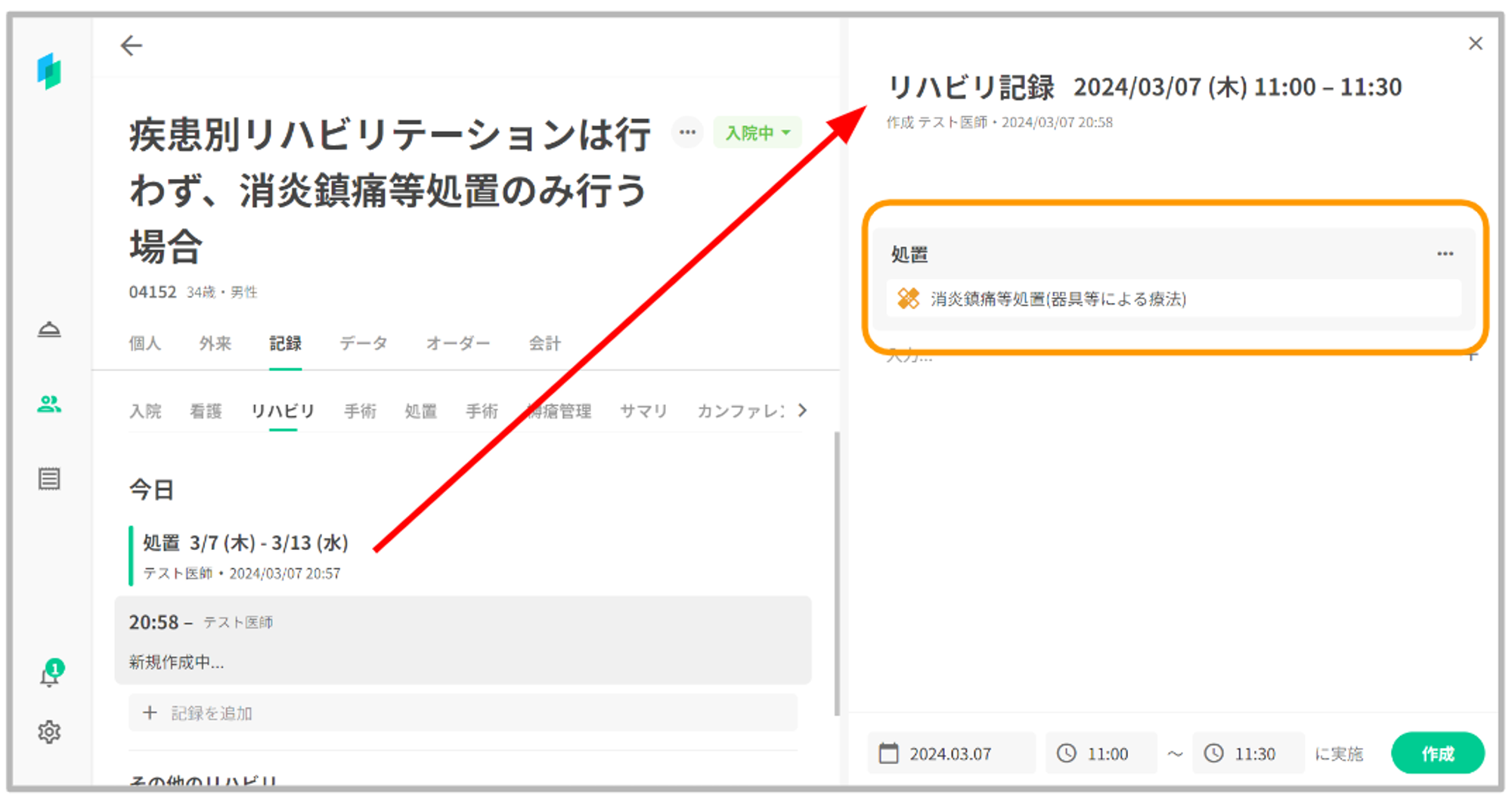The image size is (1512, 807).
Task: Click the clock icon beside 11:00
Action: 1066,753
